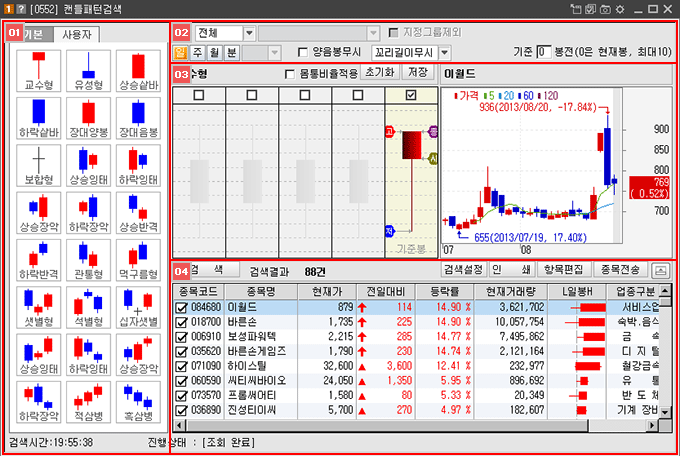680x456 pixels.
Task: Select the 주 weekly period button
Action: coord(197,51)
